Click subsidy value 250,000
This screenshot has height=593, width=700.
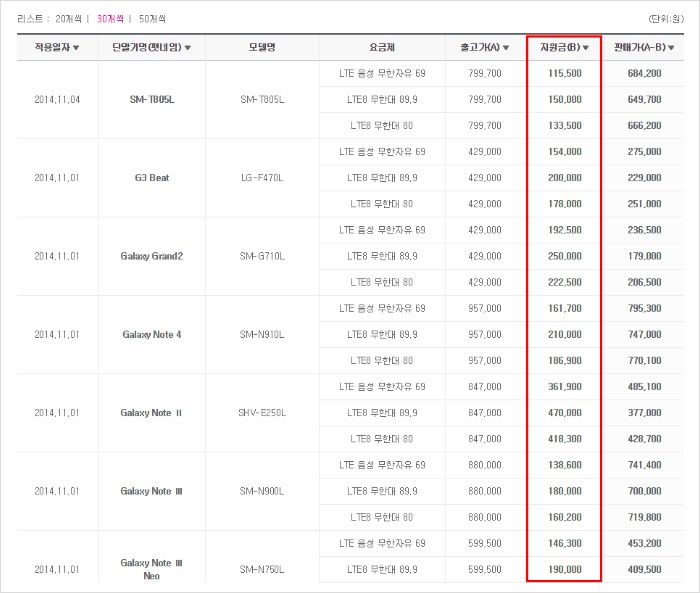pos(565,256)
